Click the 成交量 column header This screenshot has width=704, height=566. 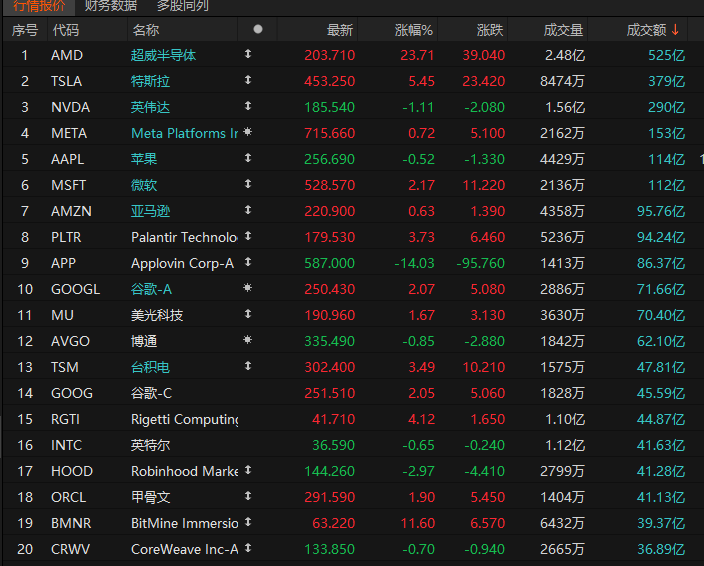563,30
